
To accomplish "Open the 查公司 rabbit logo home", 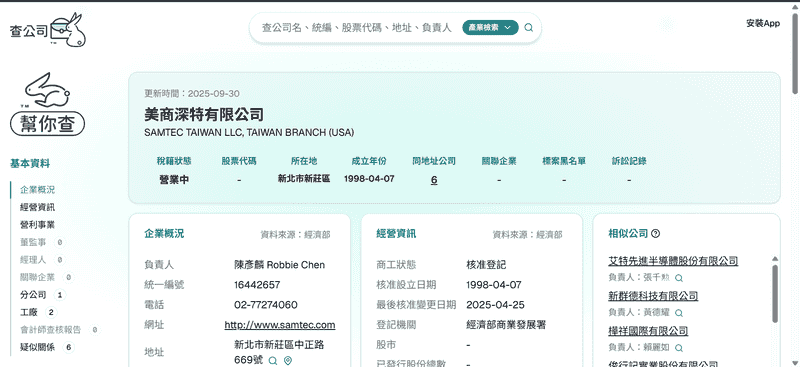I will (48, 30).
